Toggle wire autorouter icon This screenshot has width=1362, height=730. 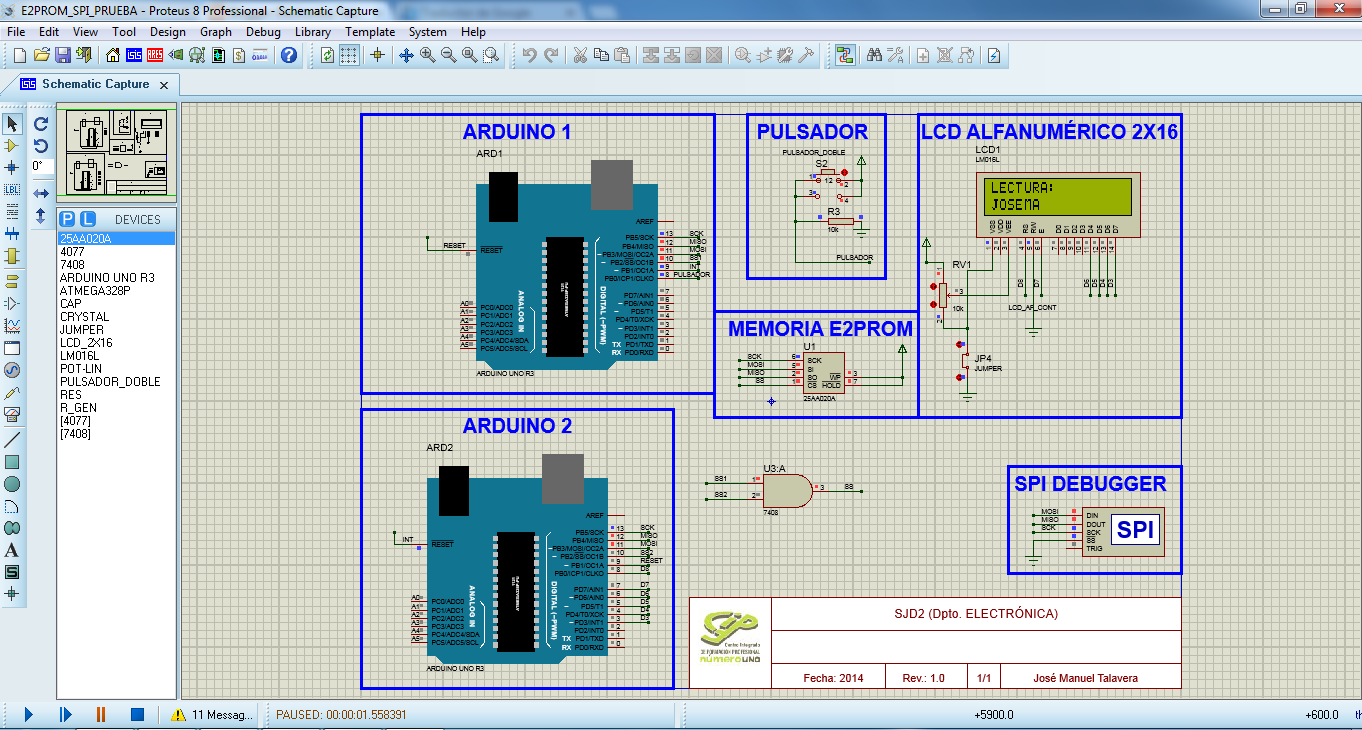pyautogui.click(x=845, y=55)
